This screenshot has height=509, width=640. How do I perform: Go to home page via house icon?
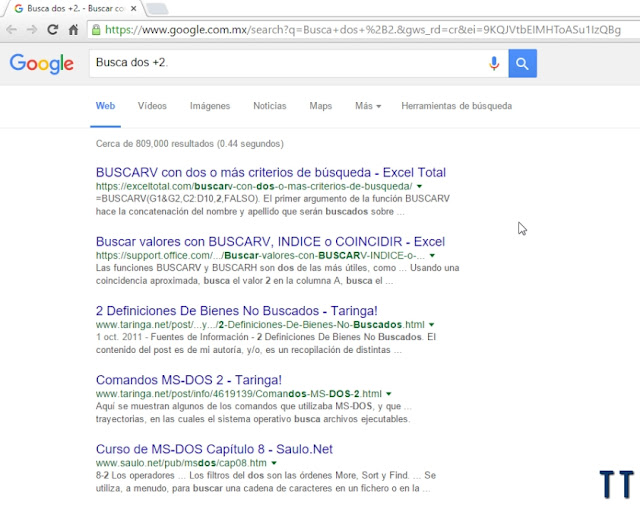point(73,30)
